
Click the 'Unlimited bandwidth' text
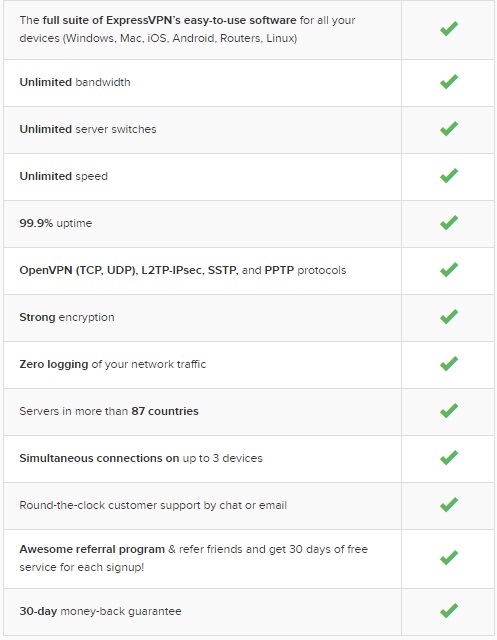75,82
